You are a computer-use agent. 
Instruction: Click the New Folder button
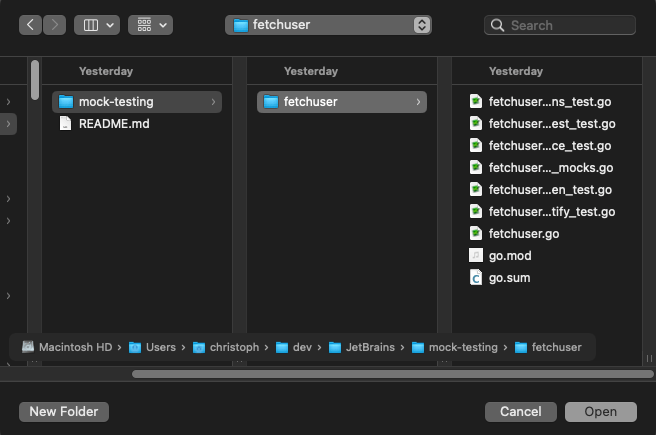pos(64,411)
